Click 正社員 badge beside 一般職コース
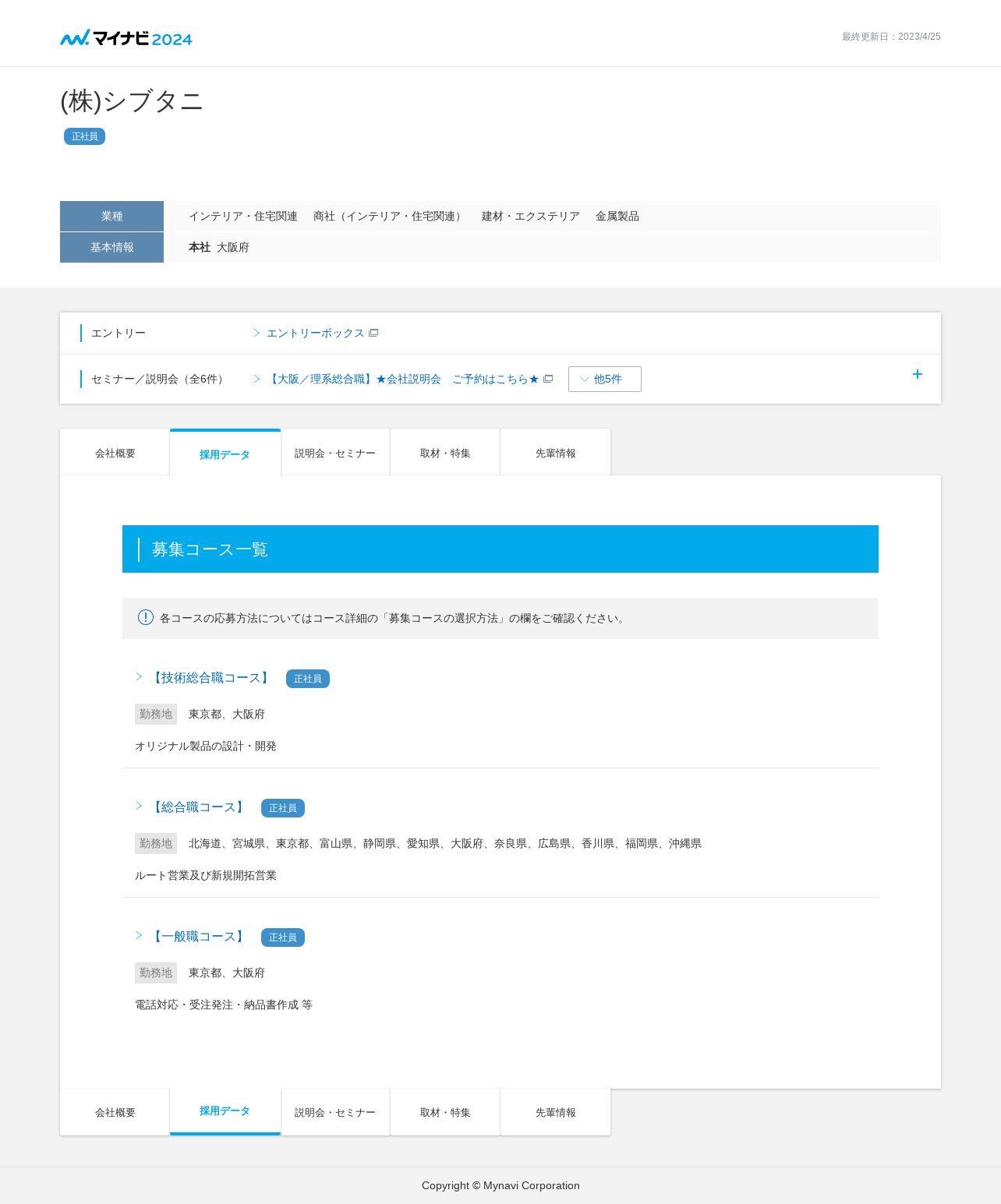 click(x=283, y=937)
